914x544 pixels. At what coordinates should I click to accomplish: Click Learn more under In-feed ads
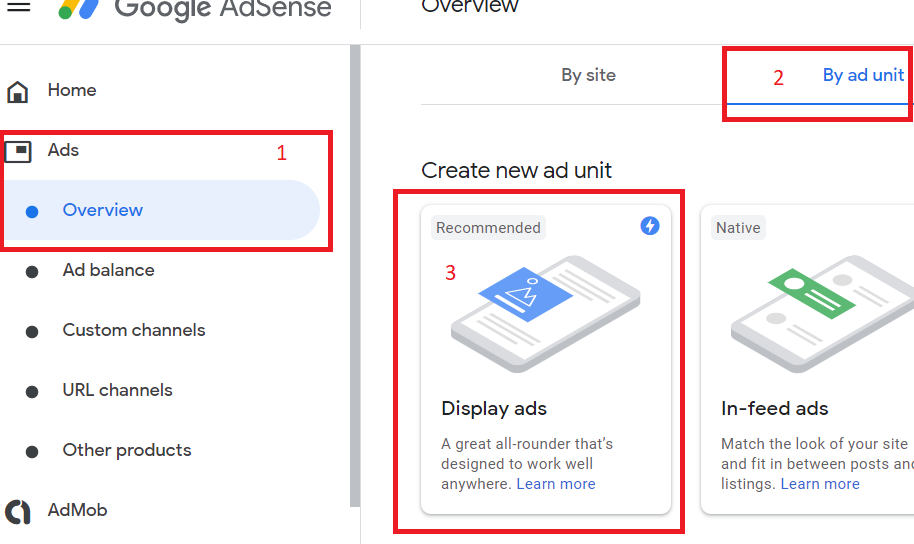820,484
